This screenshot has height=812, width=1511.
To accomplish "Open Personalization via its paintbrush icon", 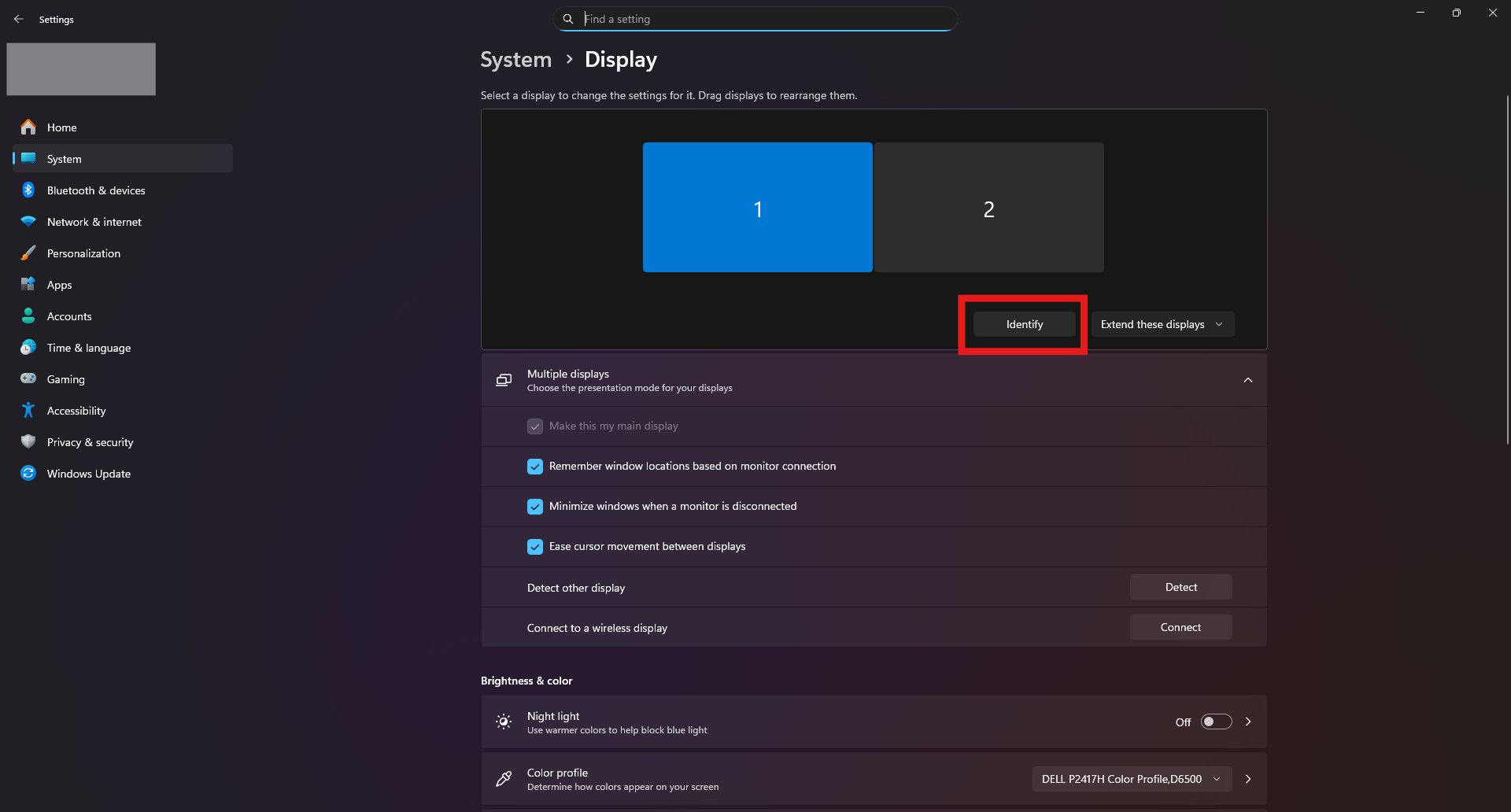I will point(28,253).
